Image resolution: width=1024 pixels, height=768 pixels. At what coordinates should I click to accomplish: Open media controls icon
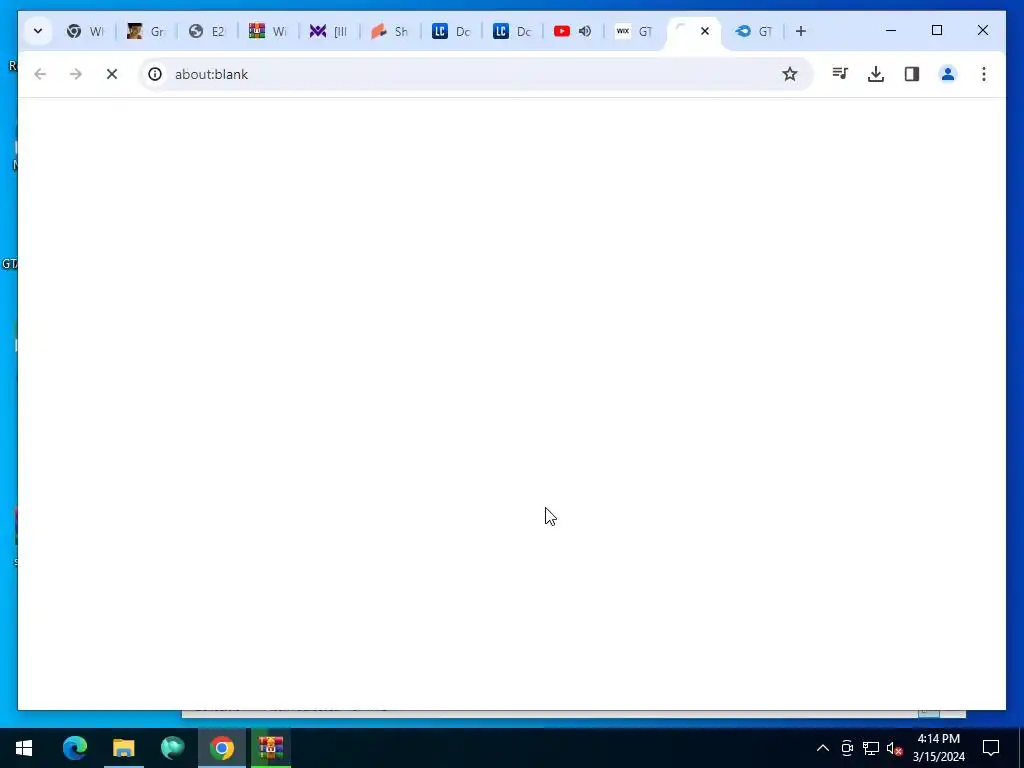840,74
